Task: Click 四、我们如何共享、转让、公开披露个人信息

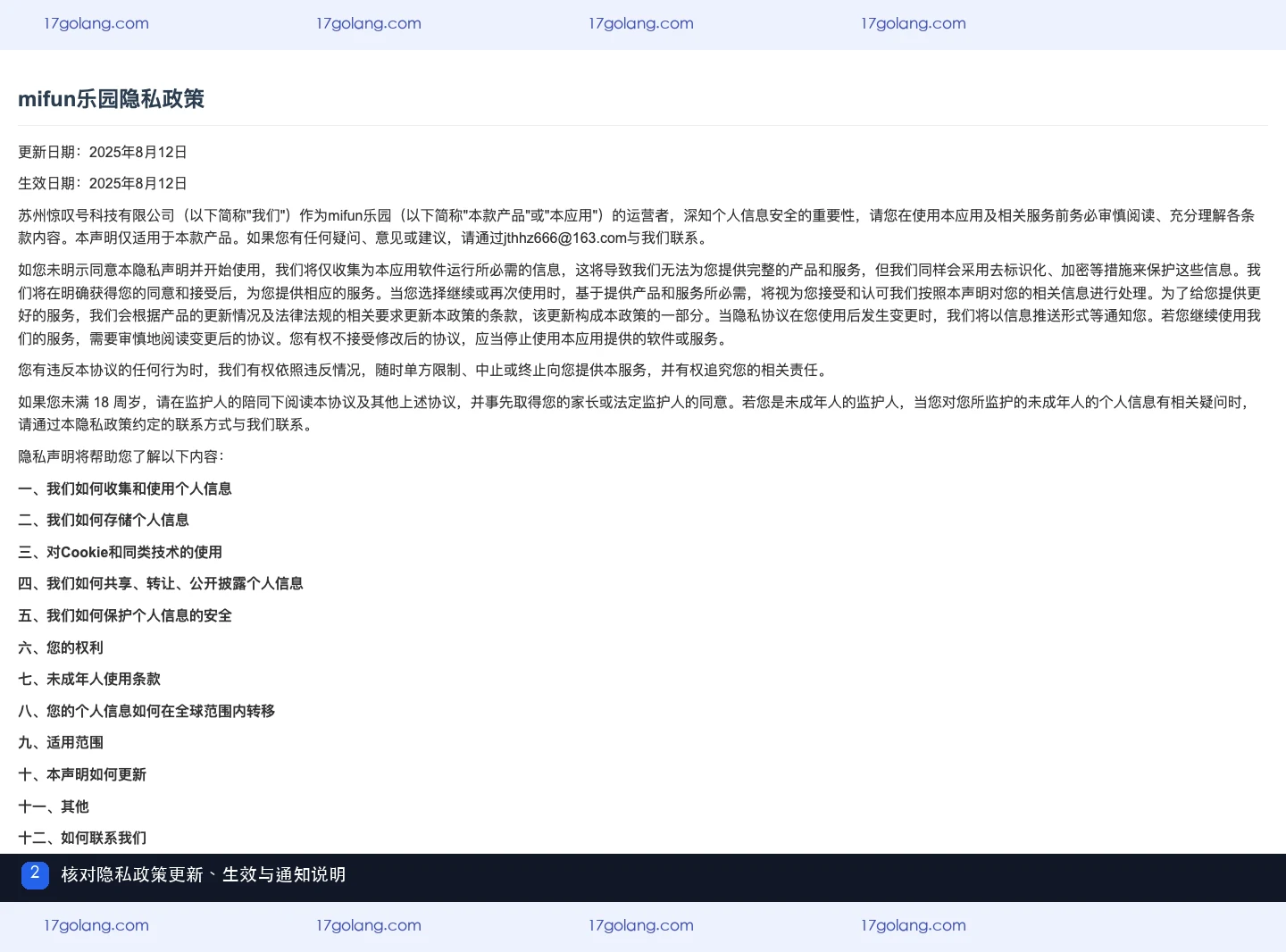Action: [161, 583]
